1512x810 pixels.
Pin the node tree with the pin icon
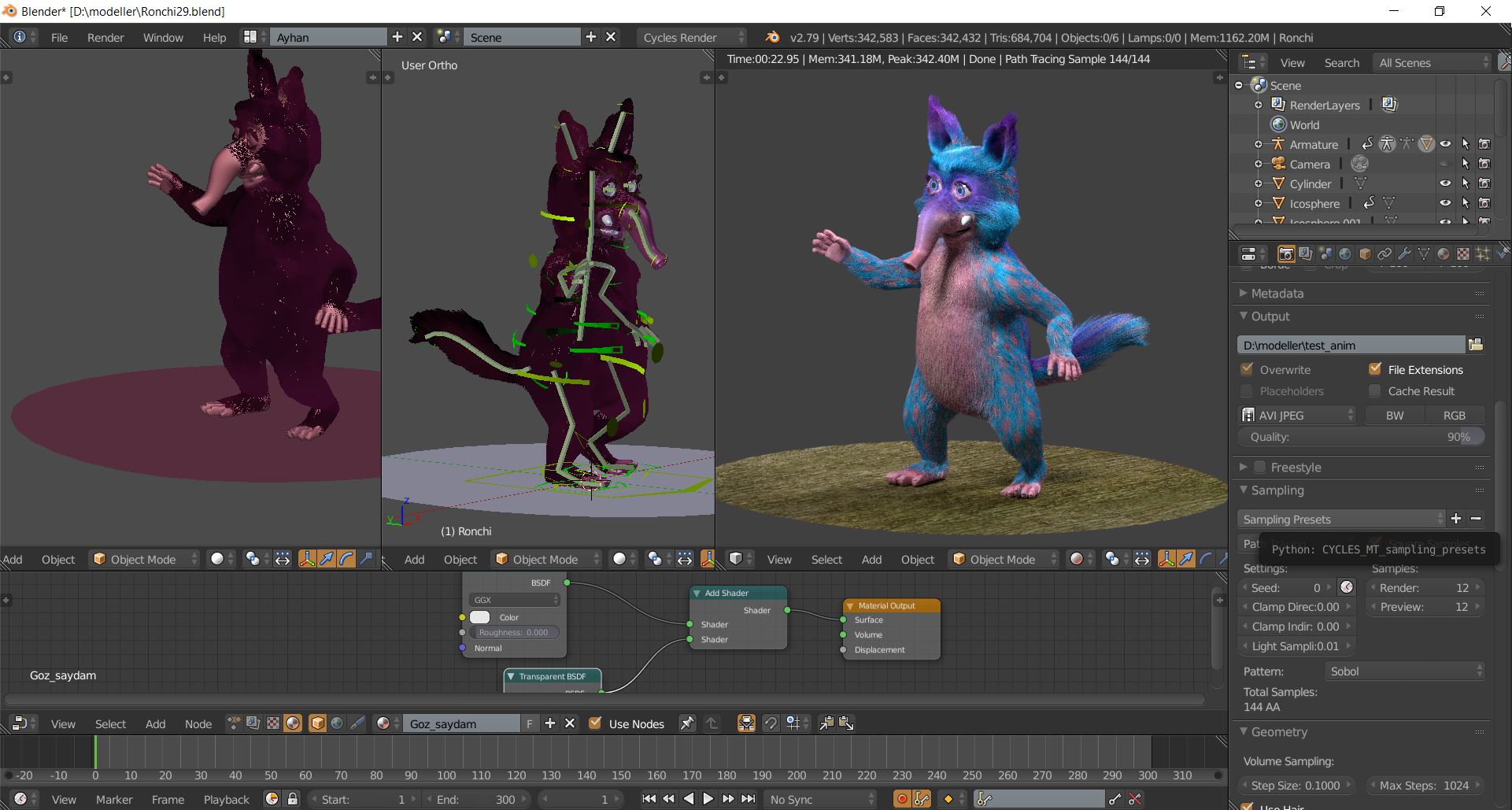(687, 723)
